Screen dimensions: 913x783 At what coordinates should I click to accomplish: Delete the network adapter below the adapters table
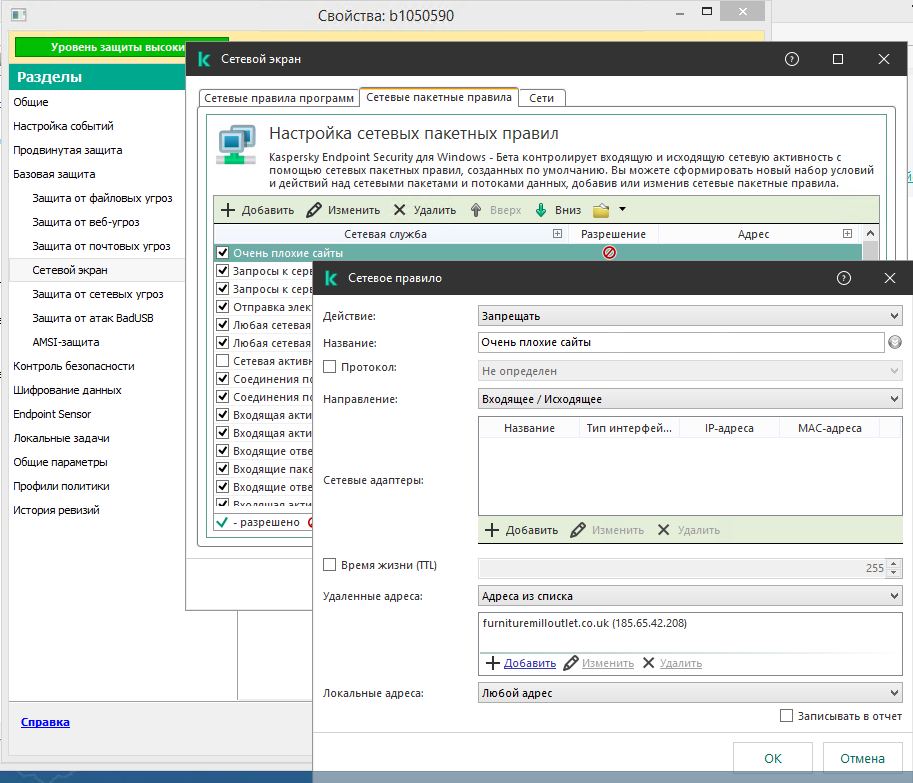689,530
